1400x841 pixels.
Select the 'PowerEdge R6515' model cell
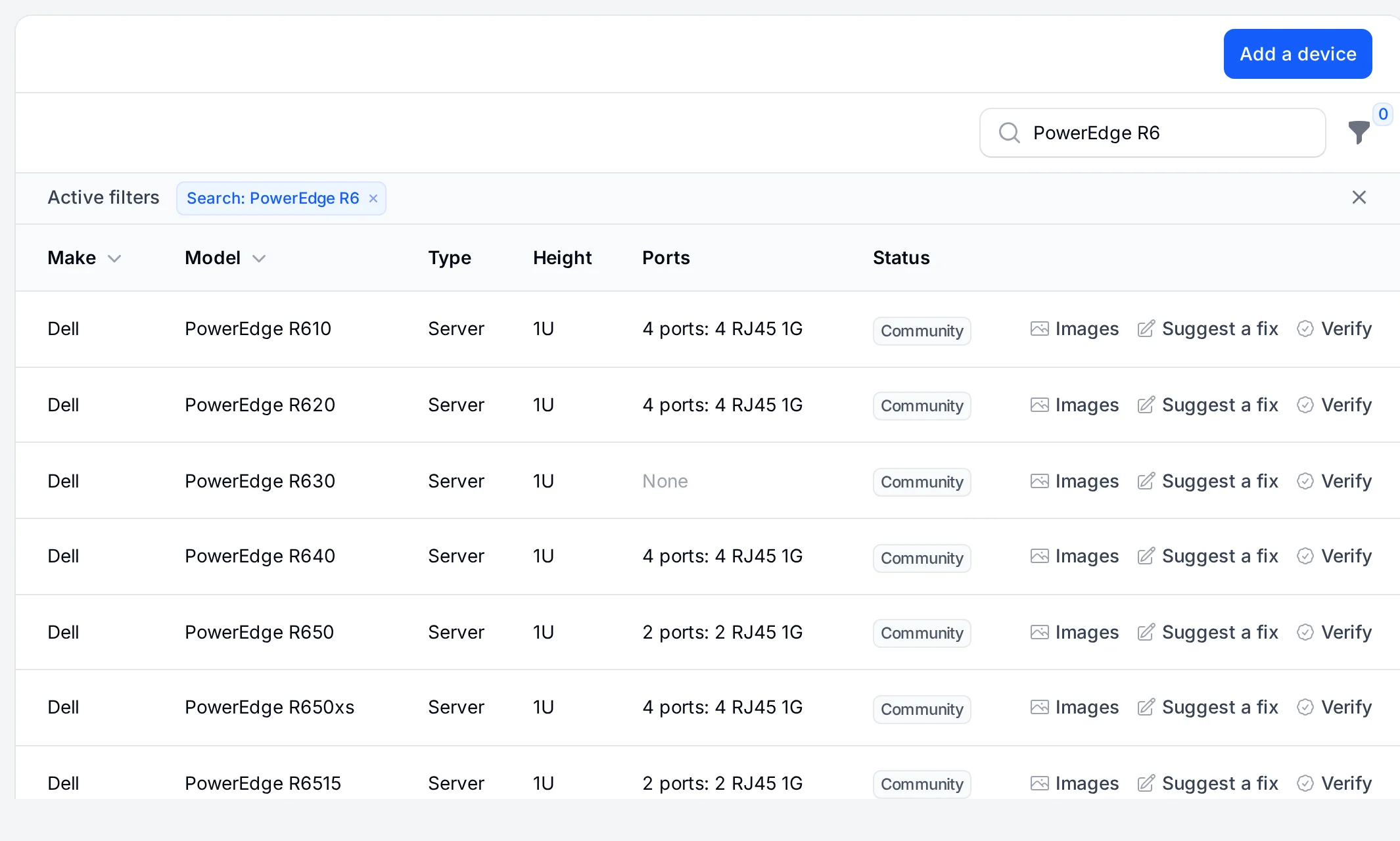[263, 783]
